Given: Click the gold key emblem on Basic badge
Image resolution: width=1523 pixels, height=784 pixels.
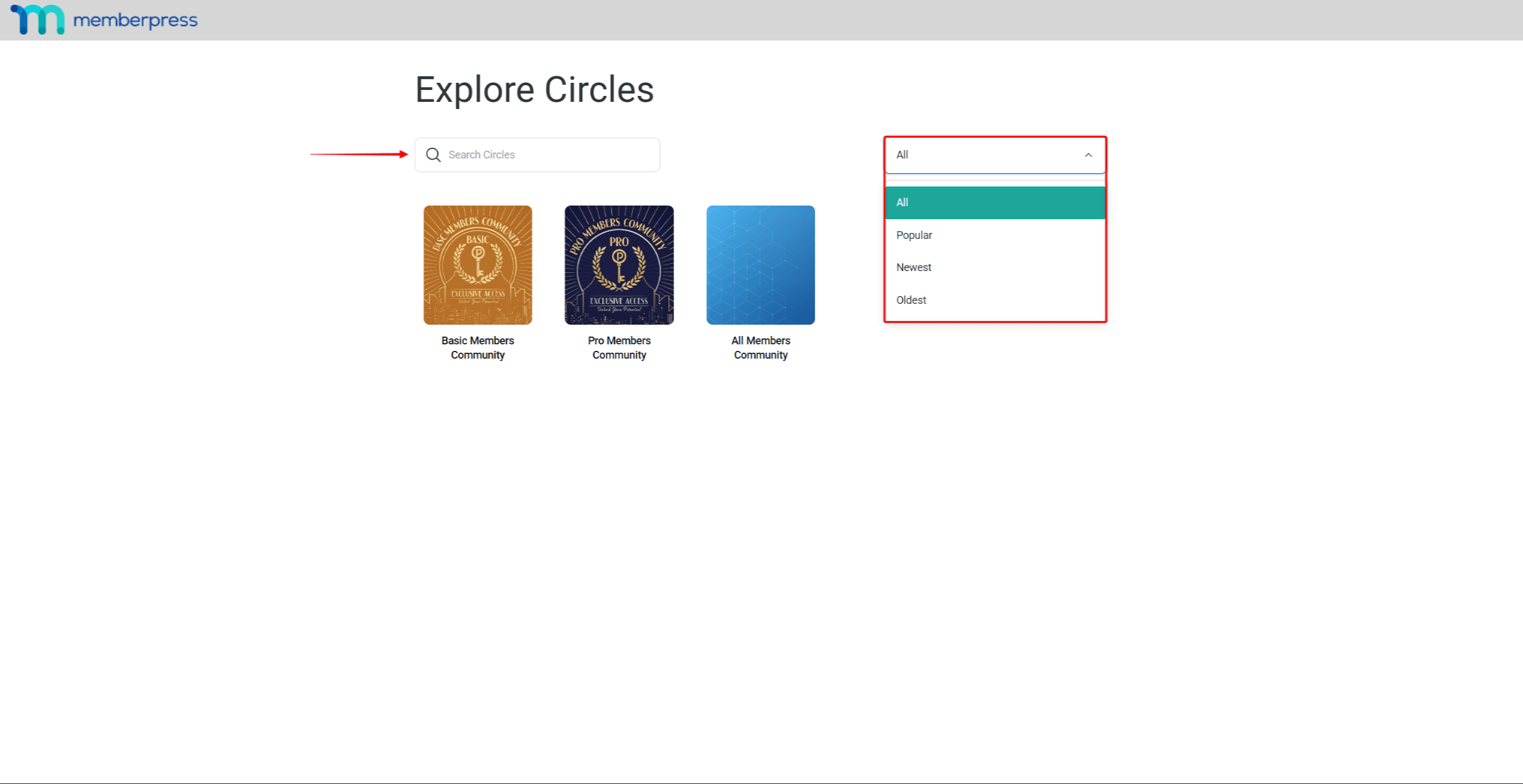Looking at the screenshot, I should point(478,260).
